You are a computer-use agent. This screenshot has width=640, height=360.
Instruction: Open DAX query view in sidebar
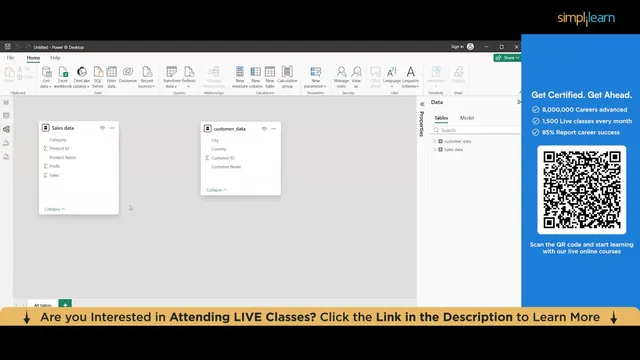tap(6, 143)
